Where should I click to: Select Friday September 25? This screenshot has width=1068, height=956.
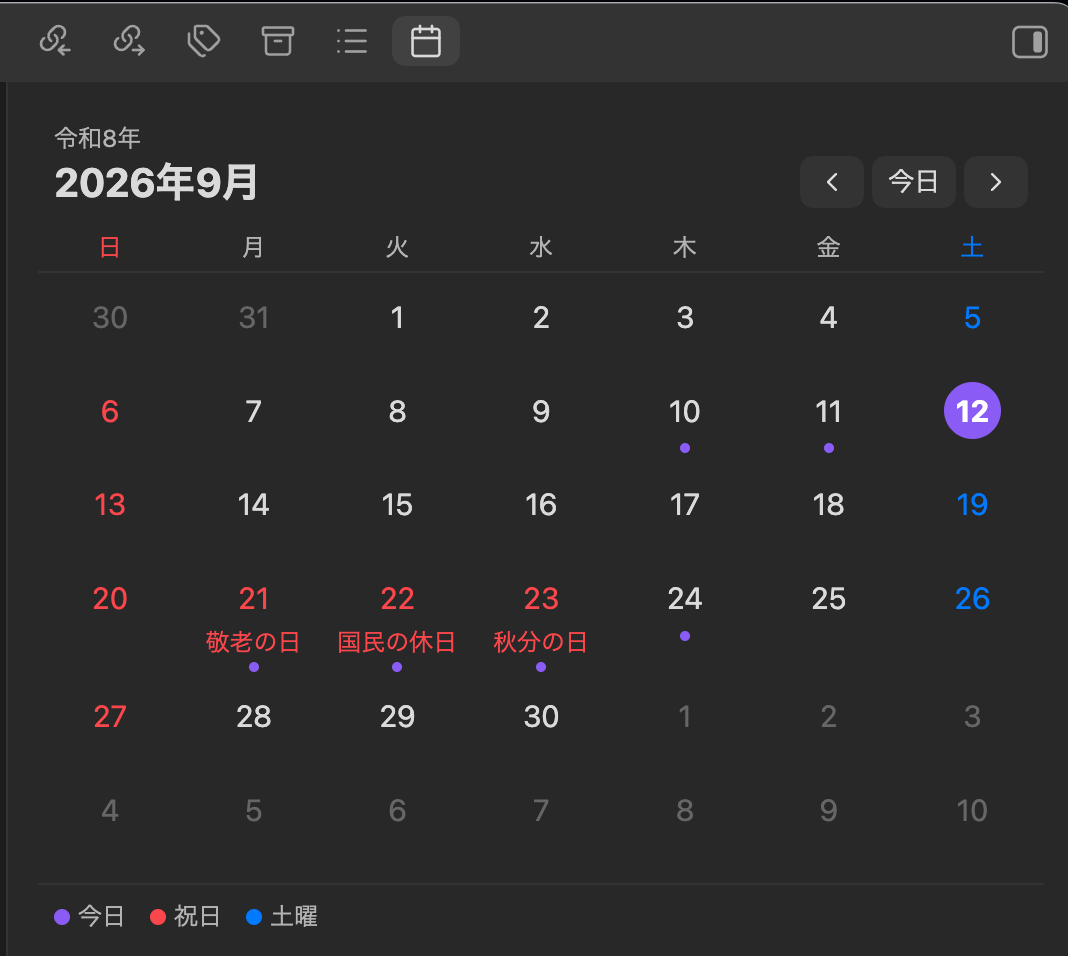tap(828, 599)
